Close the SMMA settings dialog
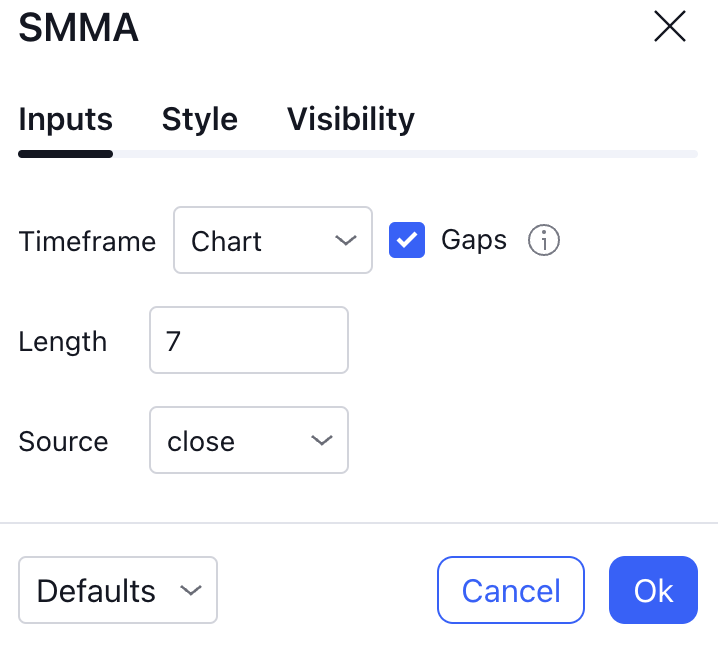 click(x=669, y=27)
